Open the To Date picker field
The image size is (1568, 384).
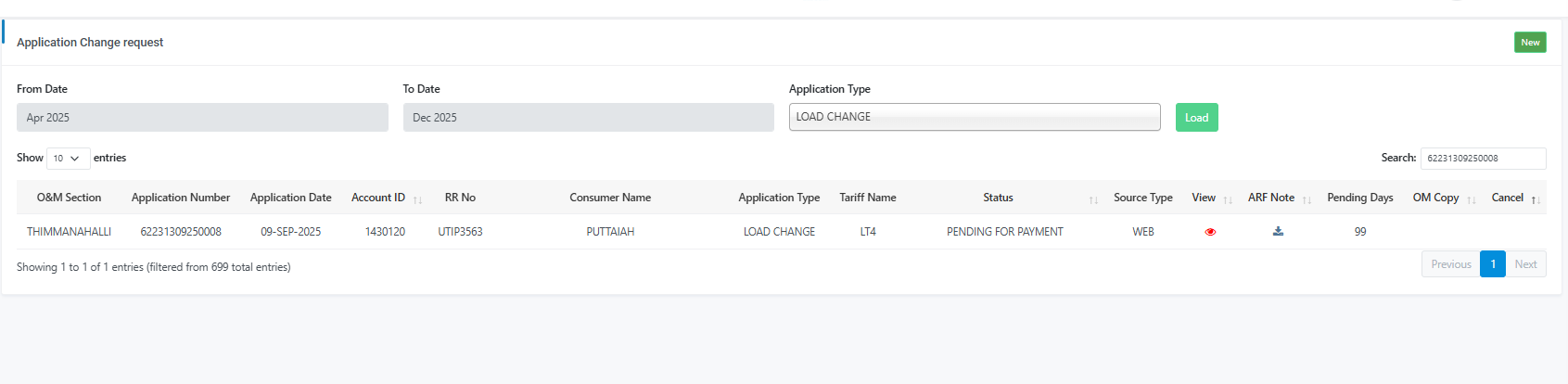coord(588,118)
